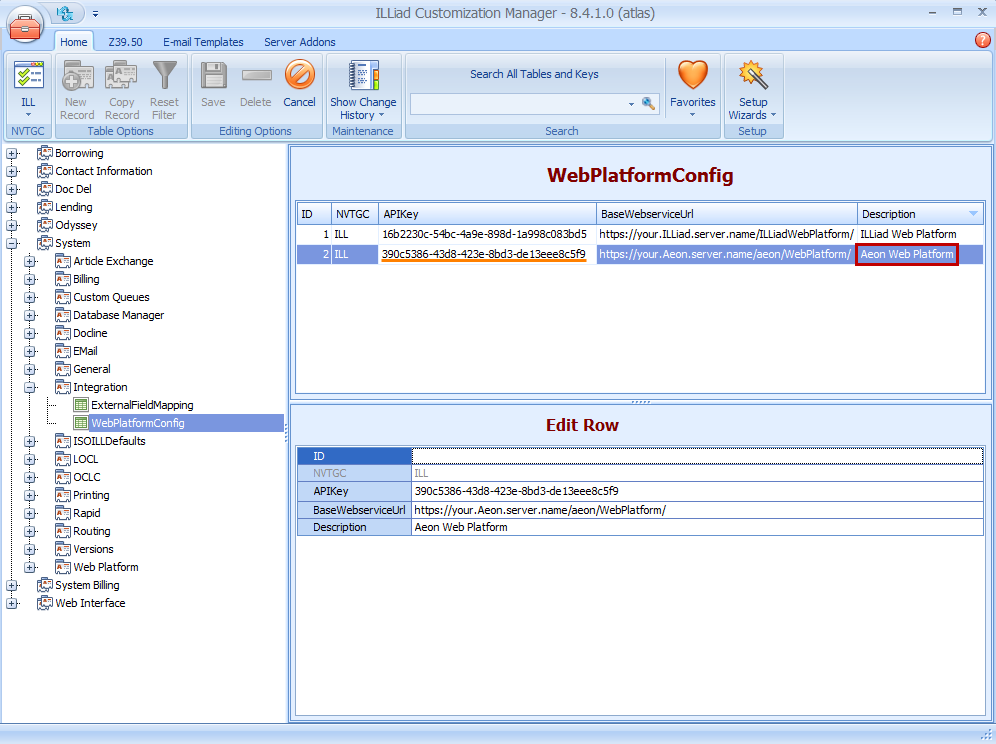Viewport: 996px width, 744px height.
Task: Click the search magnifier icon
Action: pyautogui.click(x=648, y=103)
